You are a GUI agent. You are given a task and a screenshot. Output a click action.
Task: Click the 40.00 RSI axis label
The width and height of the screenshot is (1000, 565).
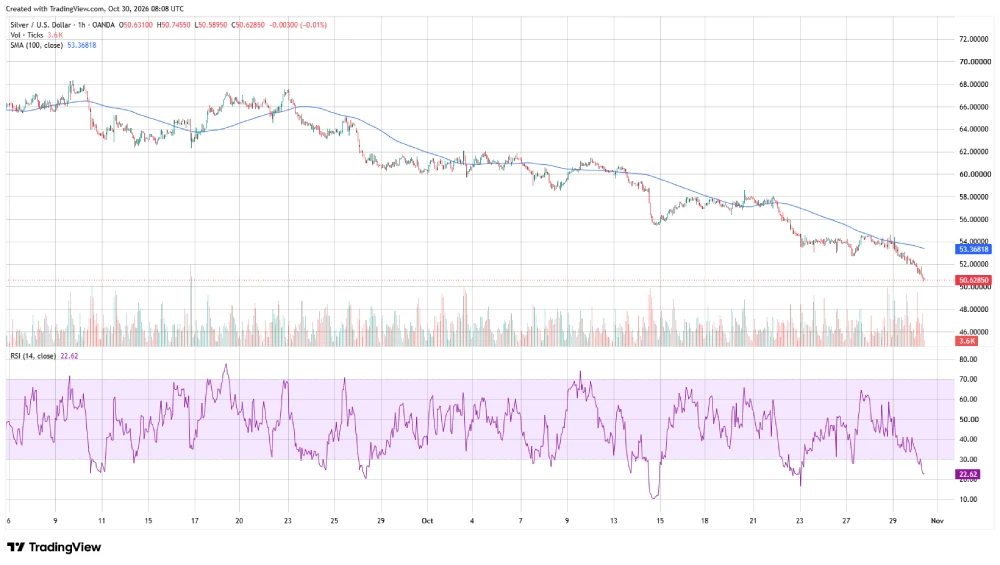968,439
